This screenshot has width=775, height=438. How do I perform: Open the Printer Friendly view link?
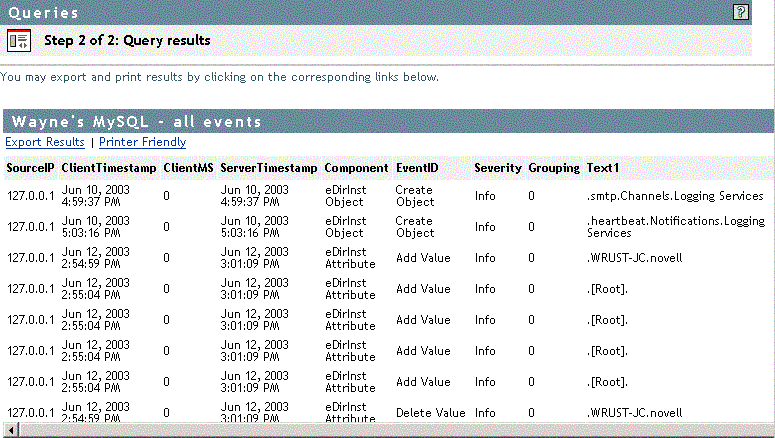[142, 142]
